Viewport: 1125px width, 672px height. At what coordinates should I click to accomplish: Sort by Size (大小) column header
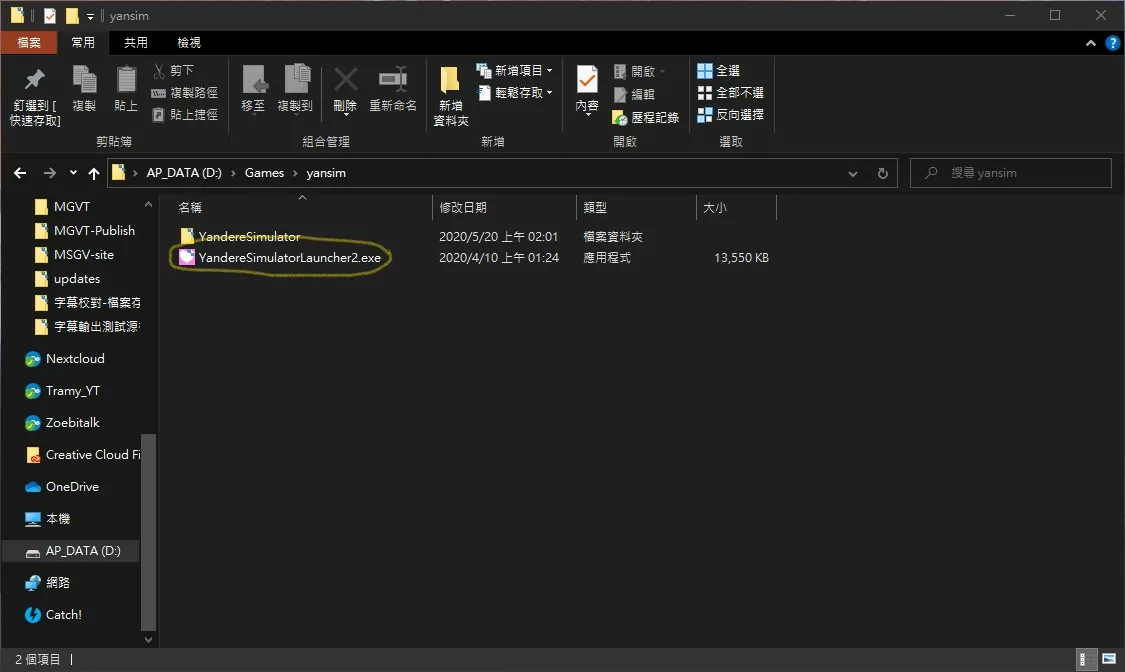coord(736,207)
